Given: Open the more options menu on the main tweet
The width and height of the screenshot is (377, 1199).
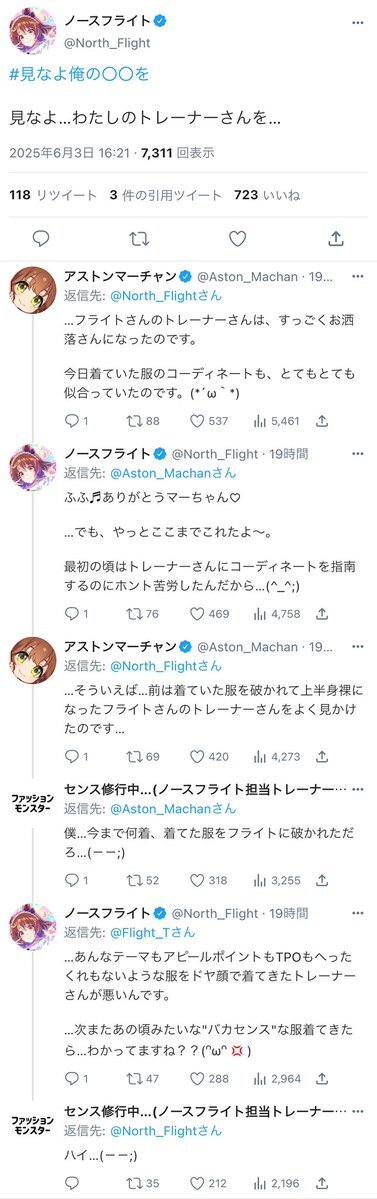Looking at the screenshot, I should coord(358,22).
